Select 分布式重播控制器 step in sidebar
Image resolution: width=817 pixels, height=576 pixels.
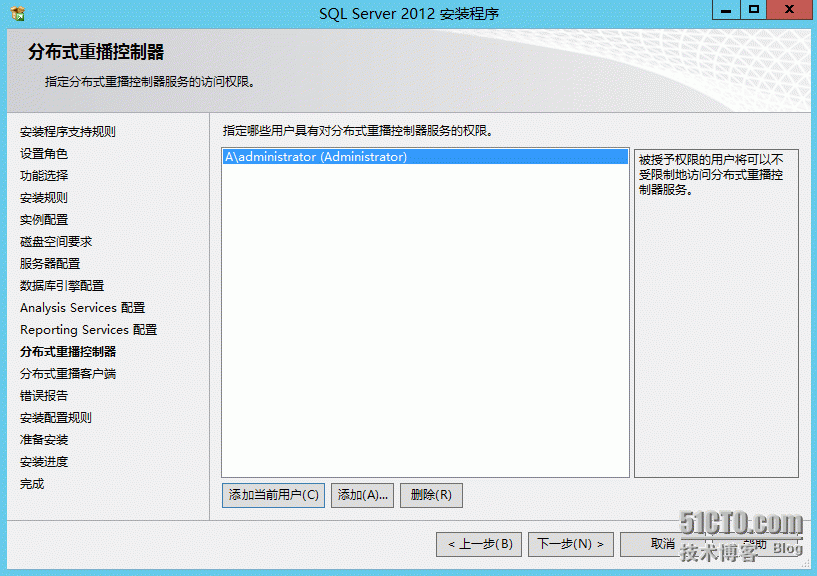[68, 352]
